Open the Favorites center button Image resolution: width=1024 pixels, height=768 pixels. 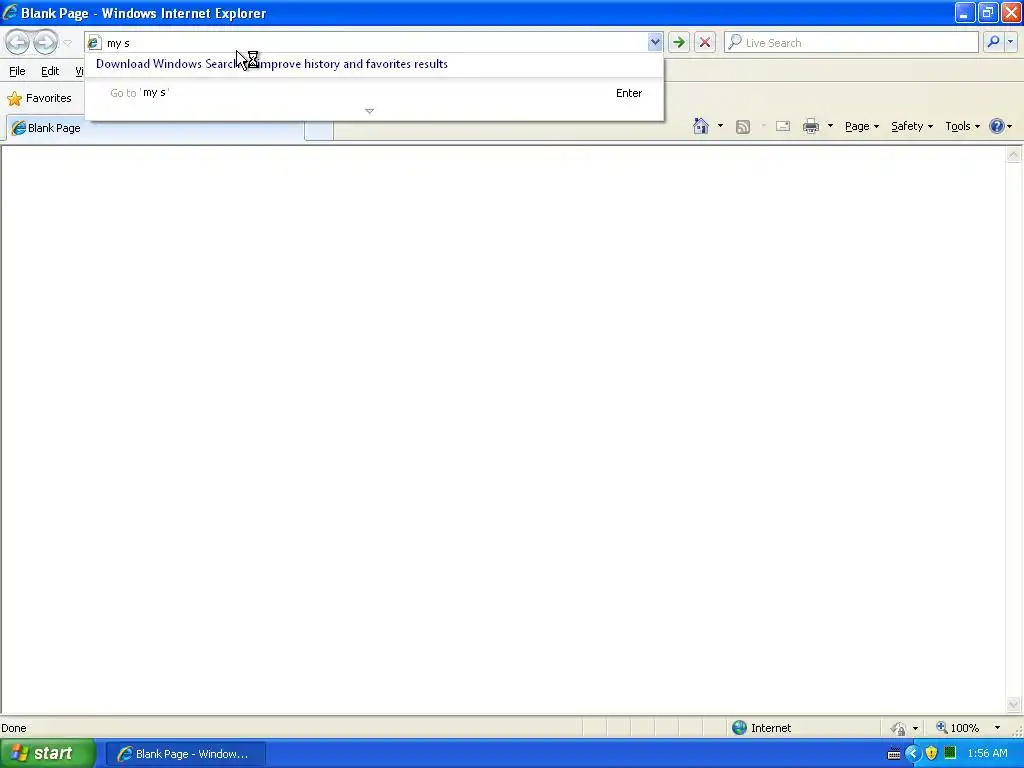pos(39,99)
